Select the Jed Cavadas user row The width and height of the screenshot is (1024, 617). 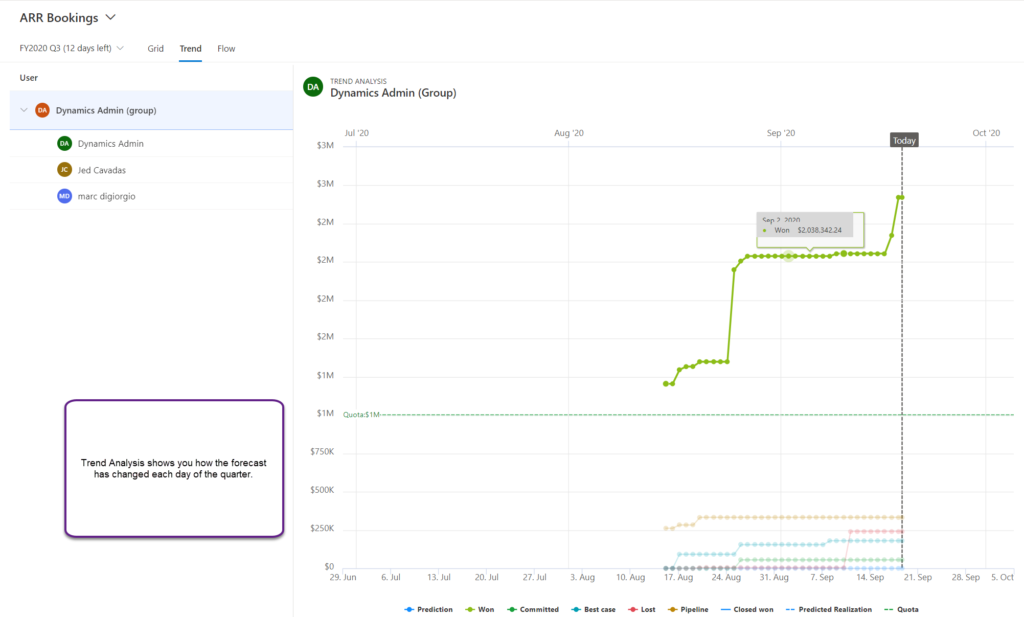(152, 170)
